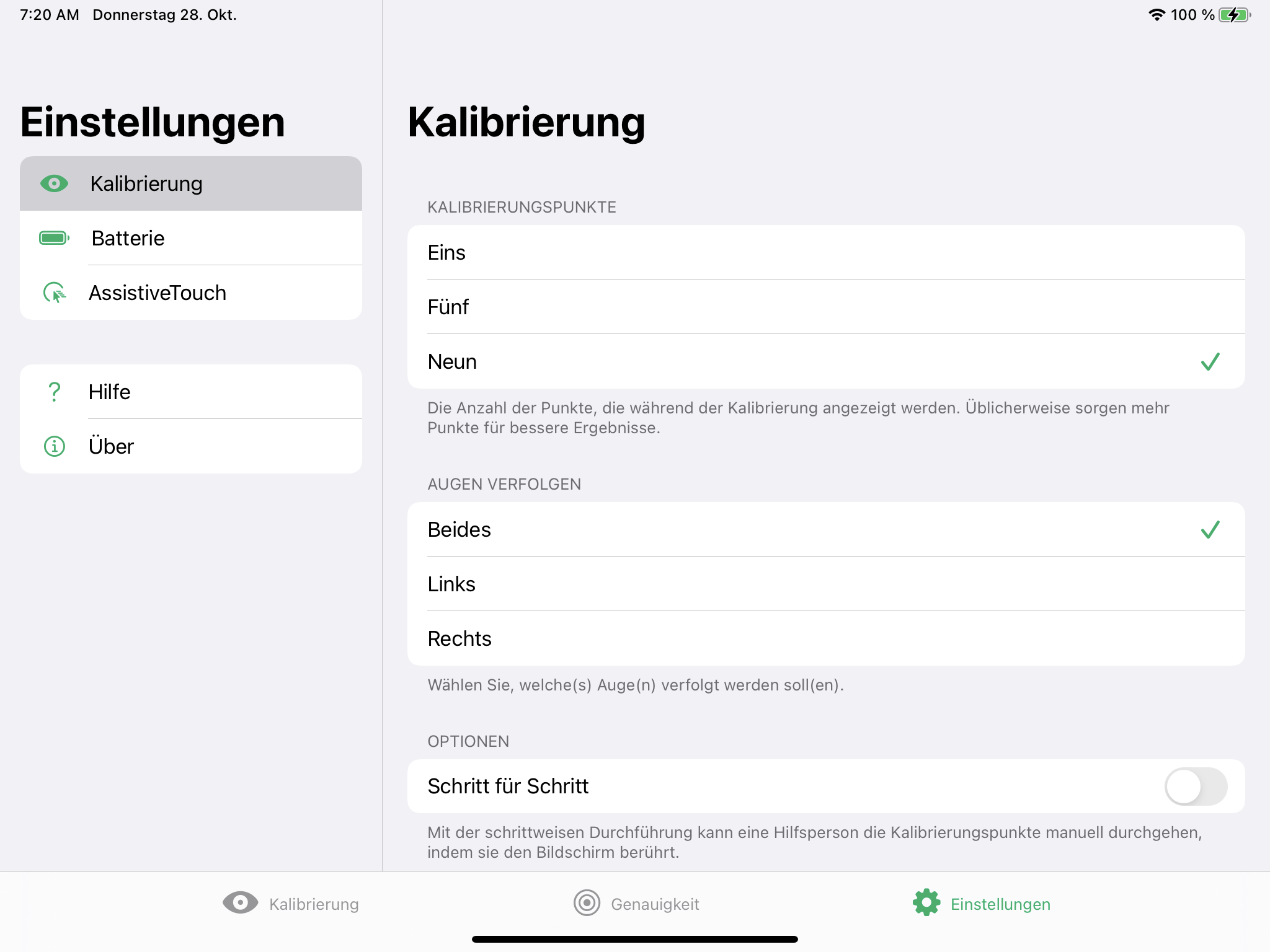Click the eye icon beside Kalibrierung in sidebar
The height and width of the screenshot is (952, 1270).
point(54,183)
